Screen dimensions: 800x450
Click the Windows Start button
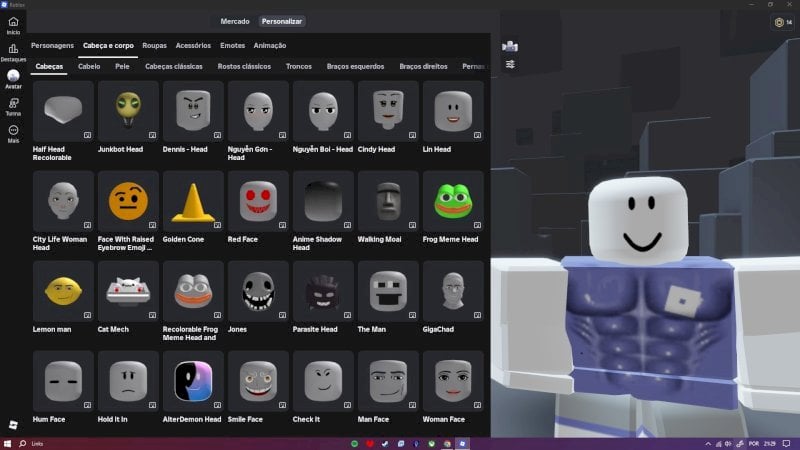click(7, 444)
